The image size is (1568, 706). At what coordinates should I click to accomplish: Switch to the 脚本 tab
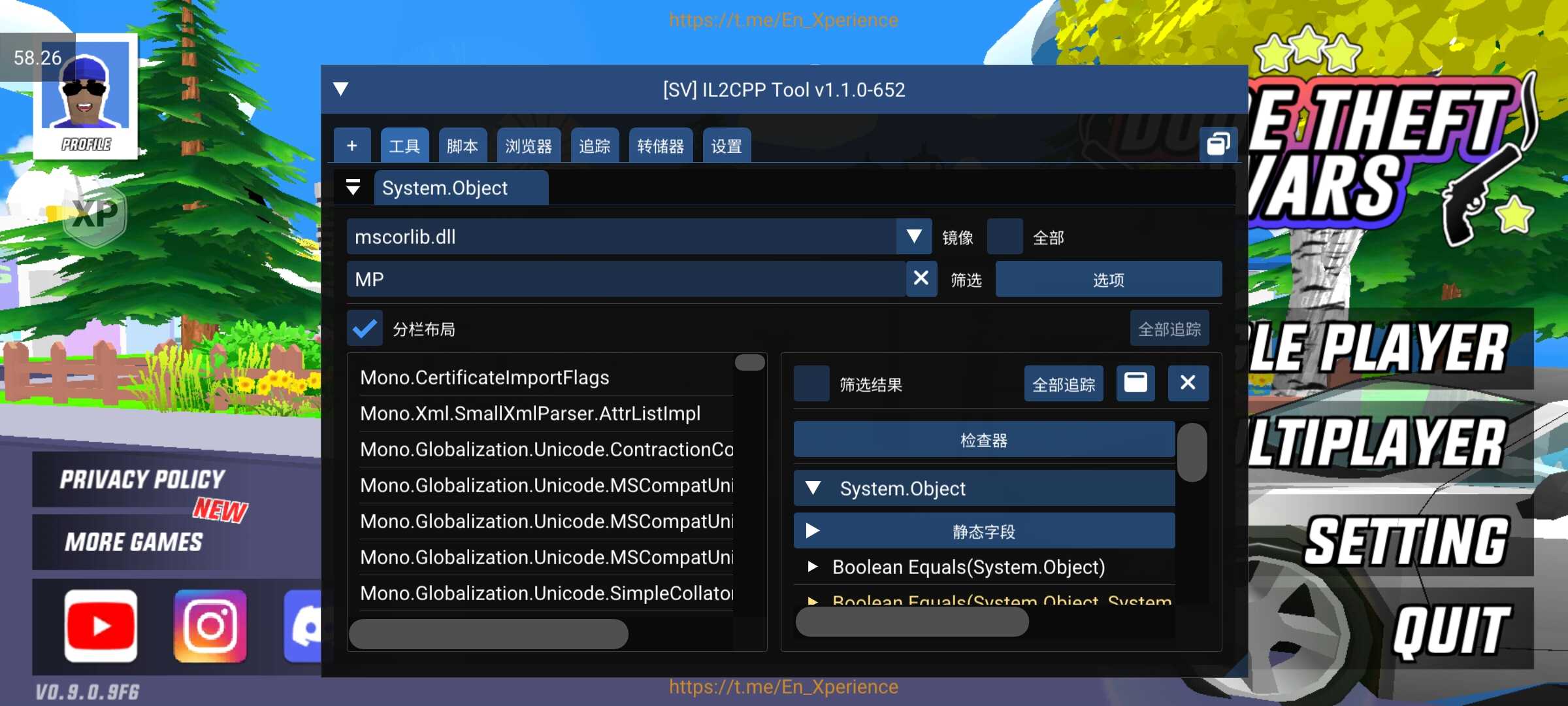[x=463, y=146]
